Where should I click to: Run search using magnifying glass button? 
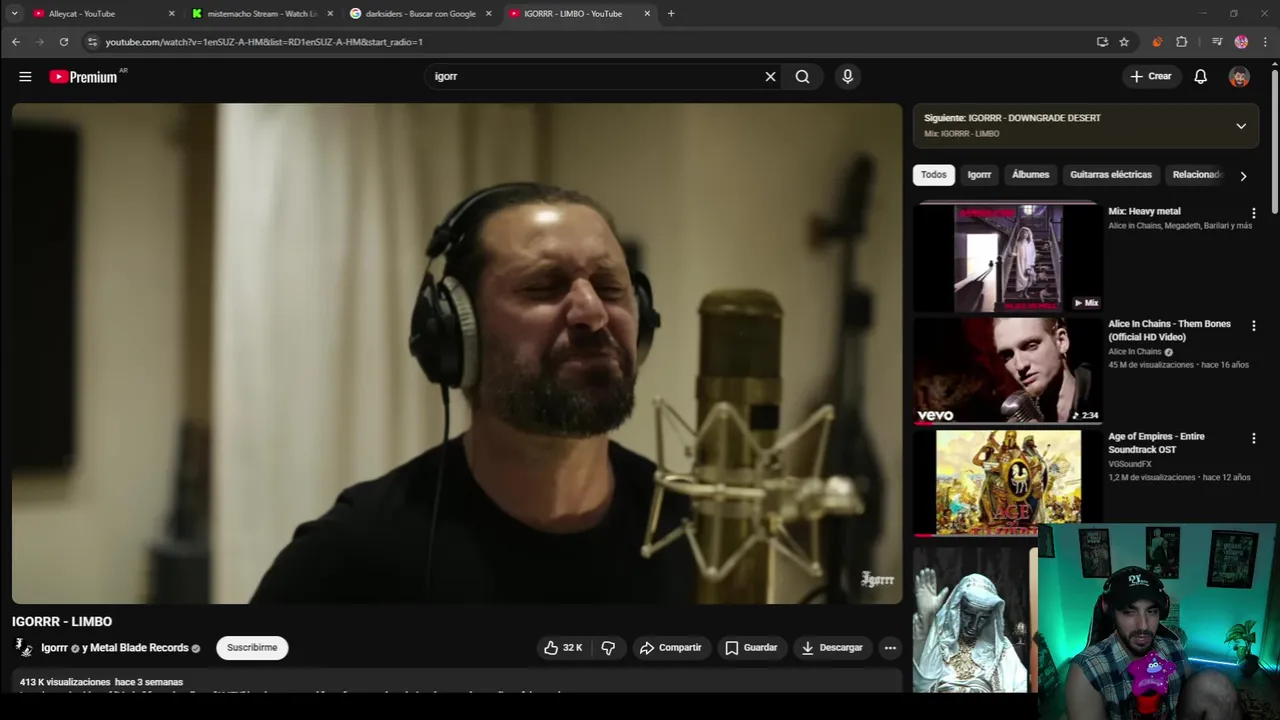802,76
